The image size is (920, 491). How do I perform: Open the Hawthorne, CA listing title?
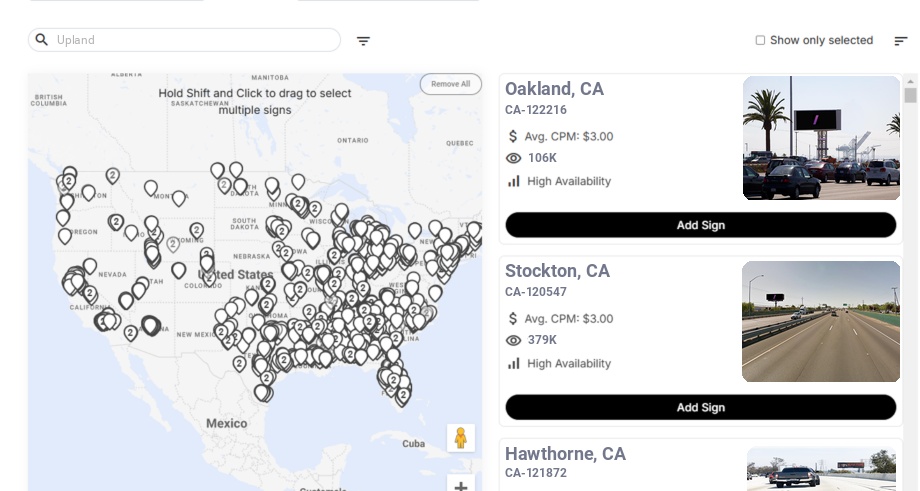(x=565, y=454)
